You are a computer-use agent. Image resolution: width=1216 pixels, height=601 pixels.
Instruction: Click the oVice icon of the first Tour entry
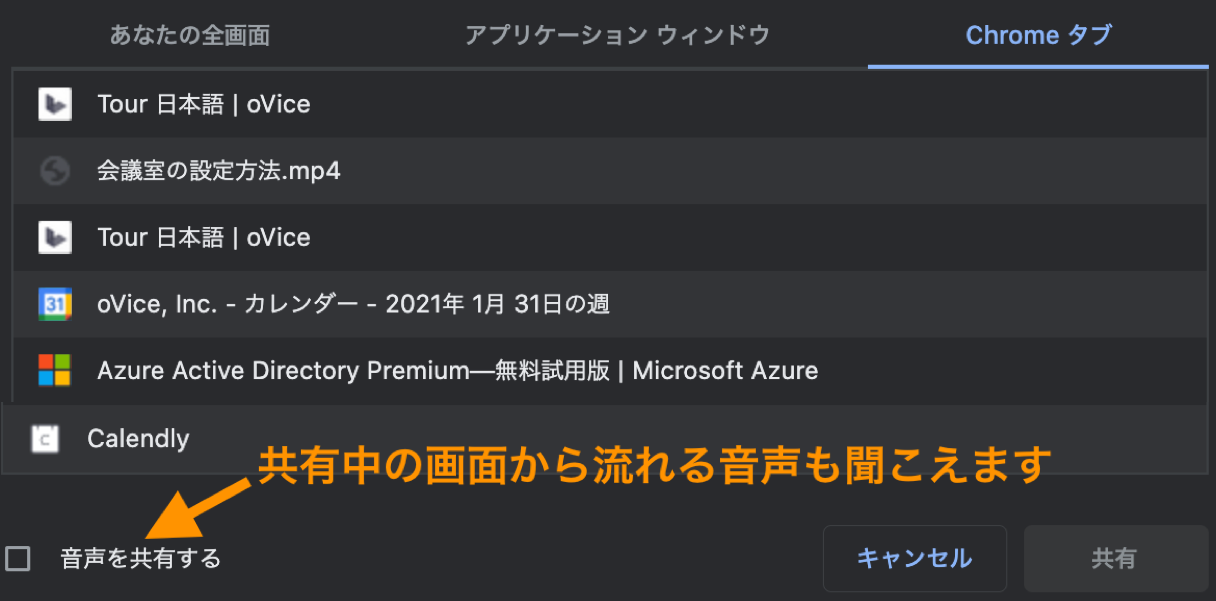click(x=54, y=104)
